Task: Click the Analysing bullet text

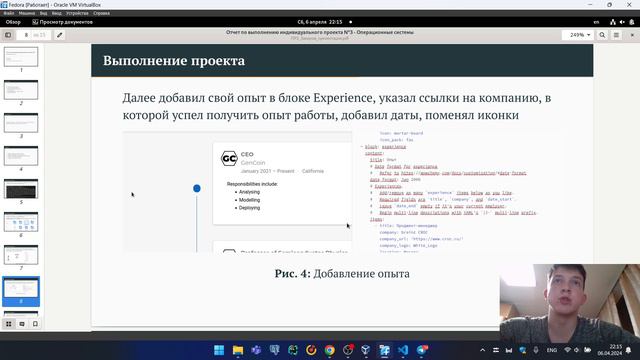Action: tap(249, 192)
